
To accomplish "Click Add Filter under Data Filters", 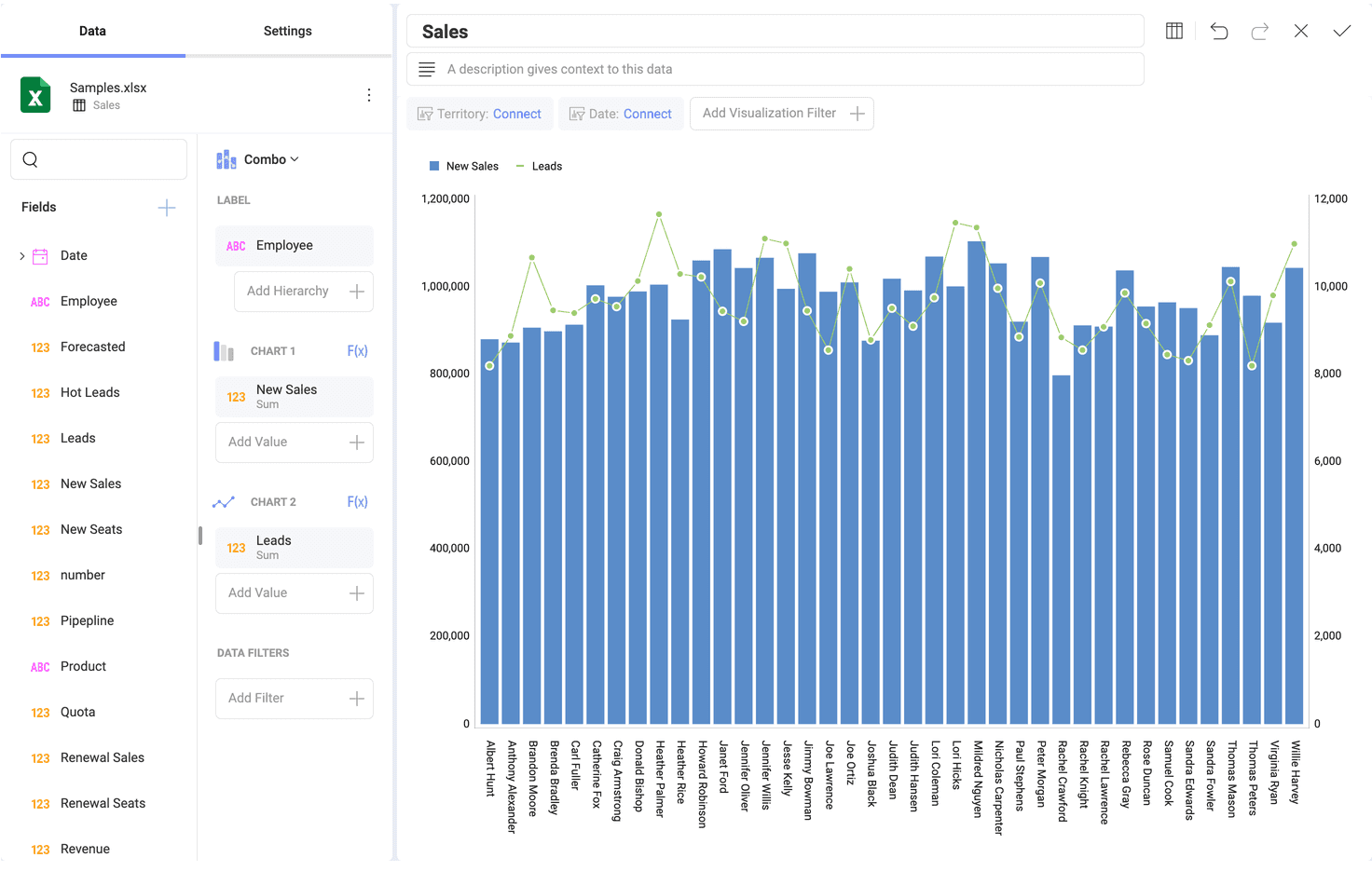I will [295, 699].
